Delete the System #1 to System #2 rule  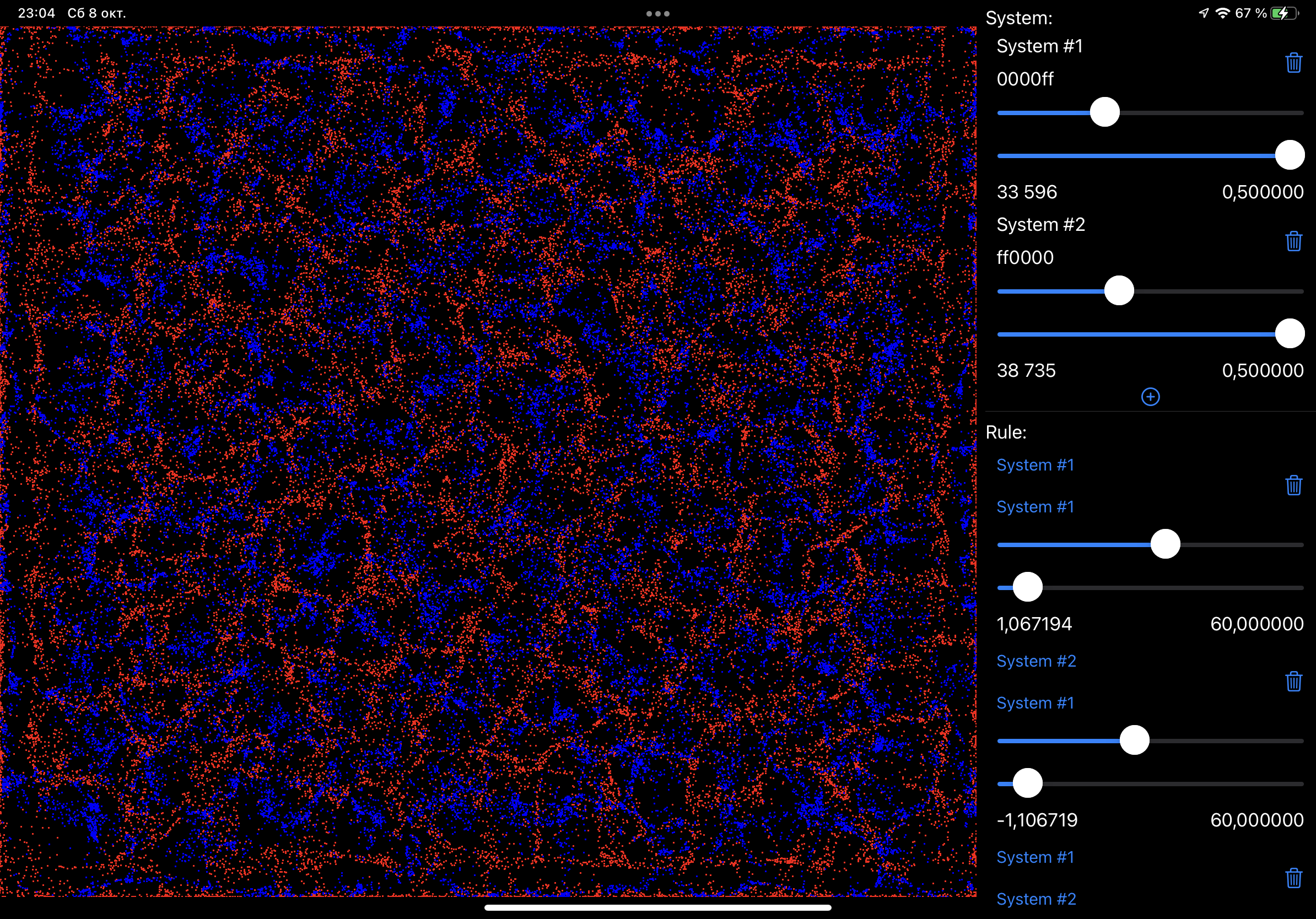pyautogui.click(x=1293, y=878)
